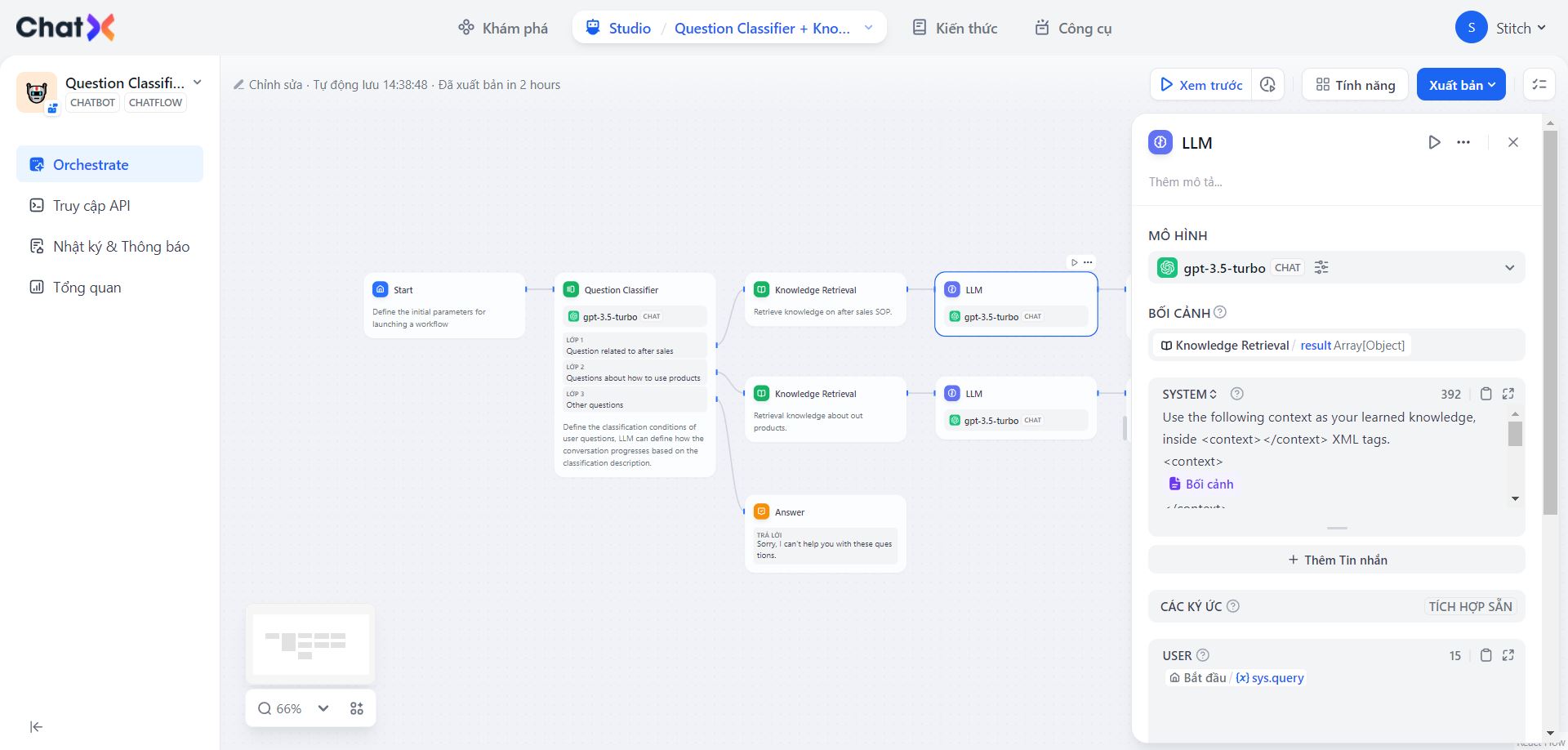Toggle the SYSTEM role selector
Image resolution: width=1568 pixels, height=750 pixels.
point(1189,394)
